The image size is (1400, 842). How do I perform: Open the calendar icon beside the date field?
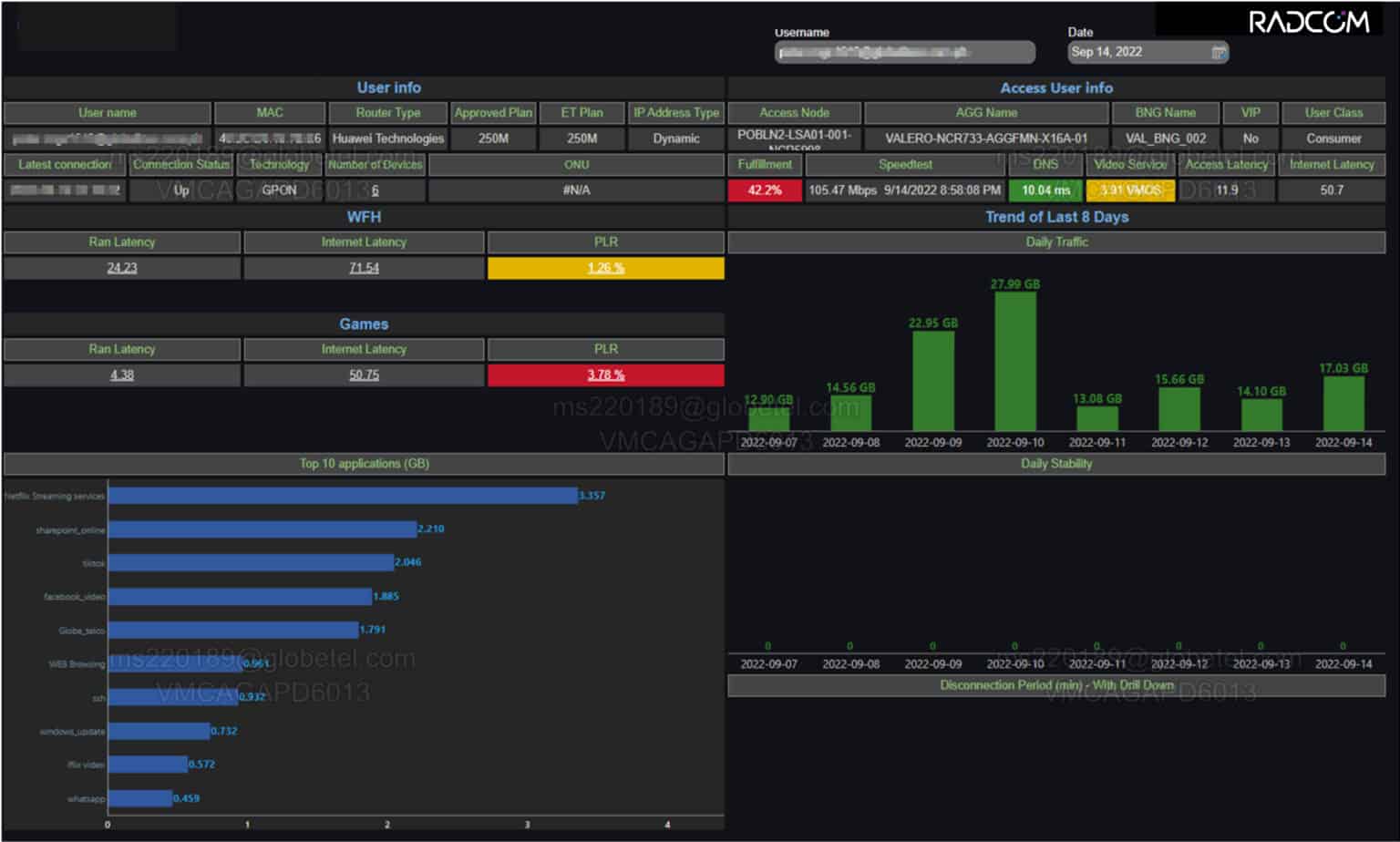pyautogui.click(x=1220, y=52)
